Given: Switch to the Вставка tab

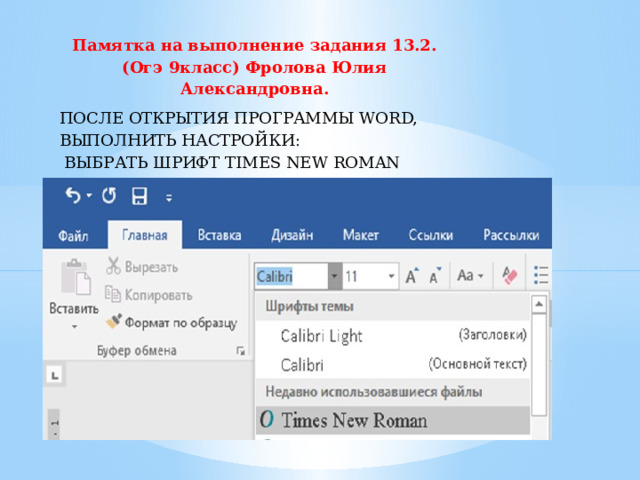Looking at the screenshot, I should coord(219,235).
